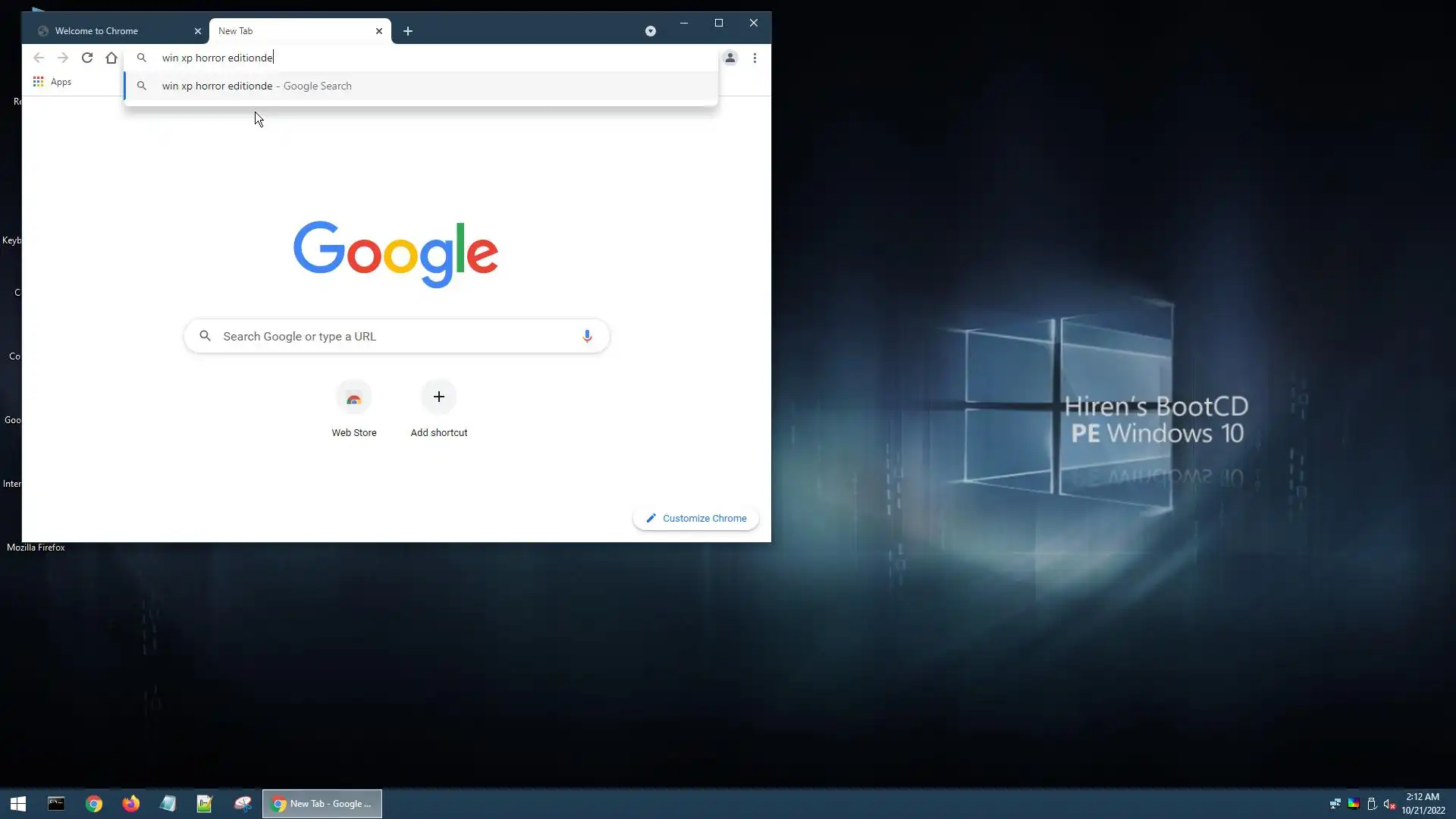
Task: Click the Add shortcut plus button
Action: pyautogui.click(x=438, y=397)
